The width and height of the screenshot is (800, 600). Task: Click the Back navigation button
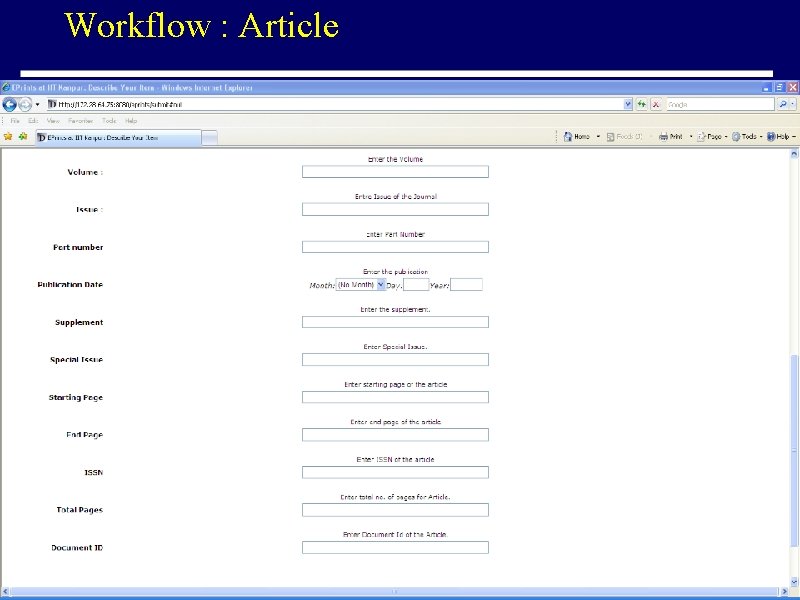pos(11,104)
